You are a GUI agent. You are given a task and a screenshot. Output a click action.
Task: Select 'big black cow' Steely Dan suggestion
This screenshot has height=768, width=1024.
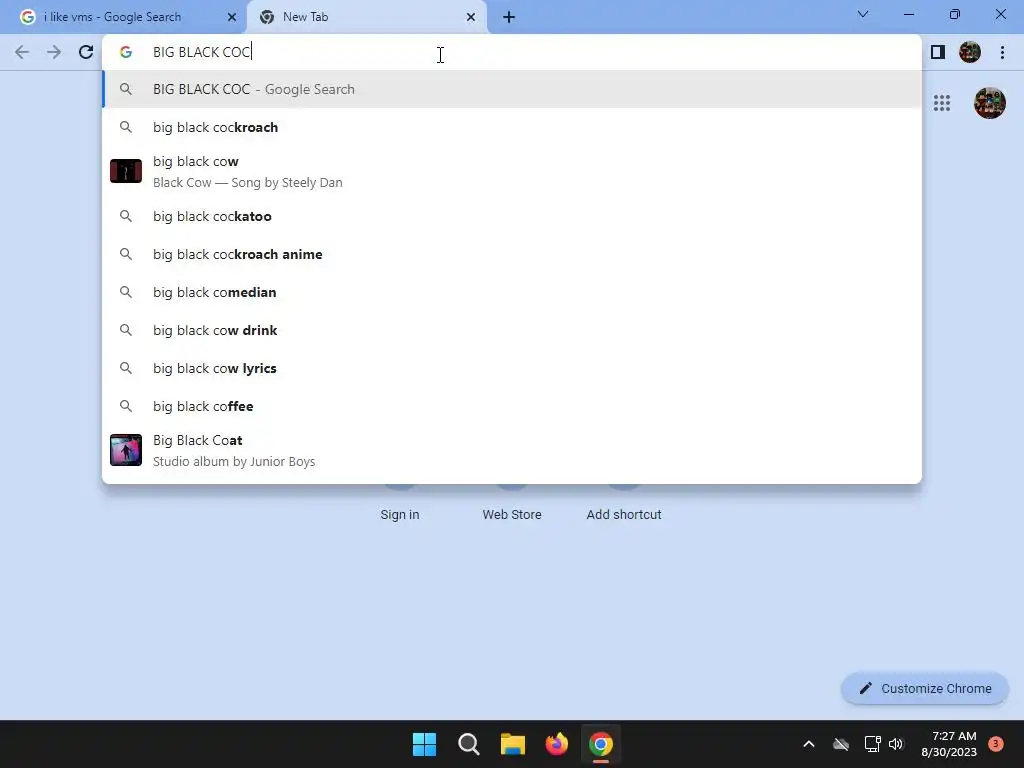coord(512,172)
